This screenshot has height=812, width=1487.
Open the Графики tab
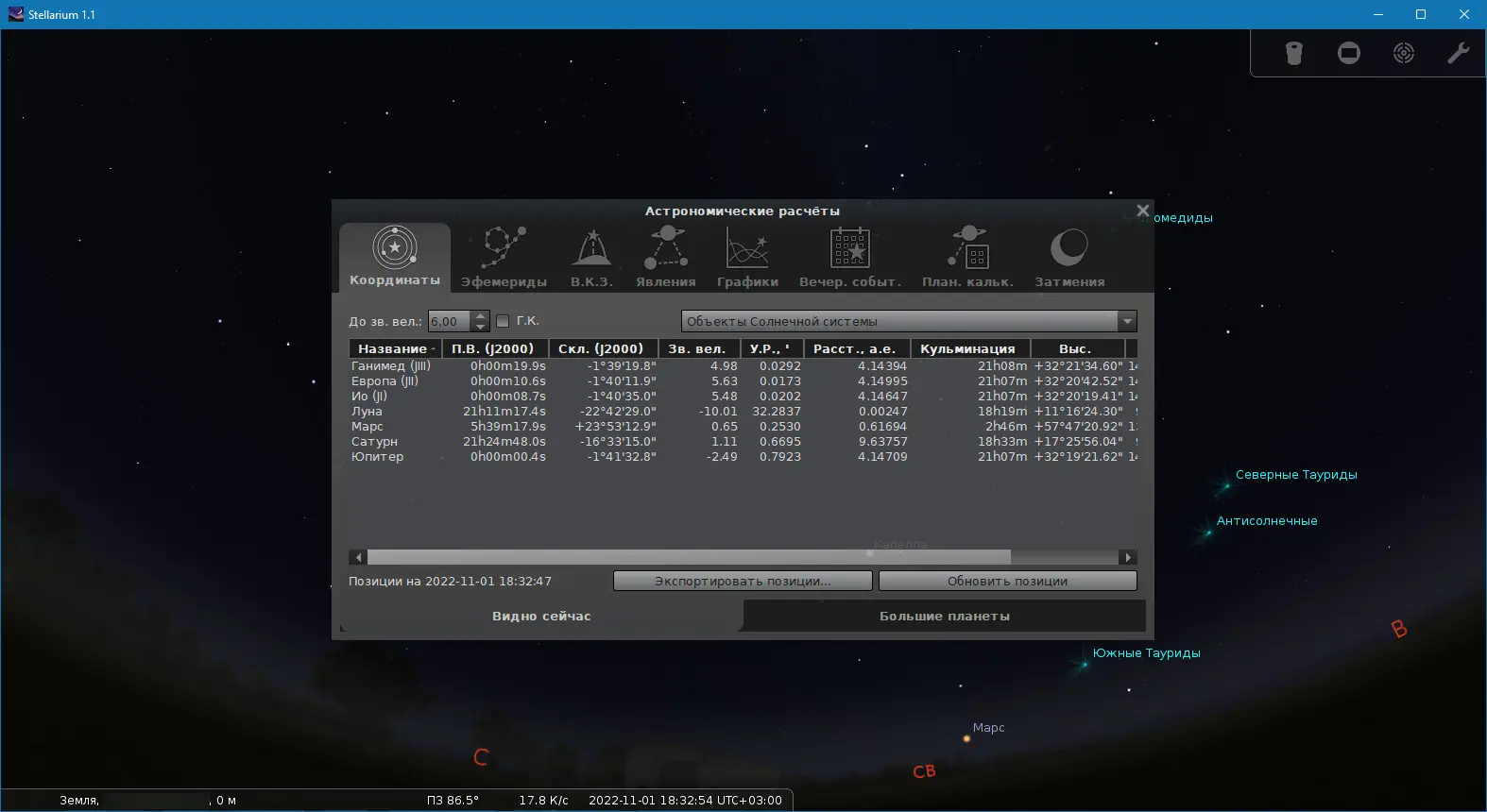point(747,257)
